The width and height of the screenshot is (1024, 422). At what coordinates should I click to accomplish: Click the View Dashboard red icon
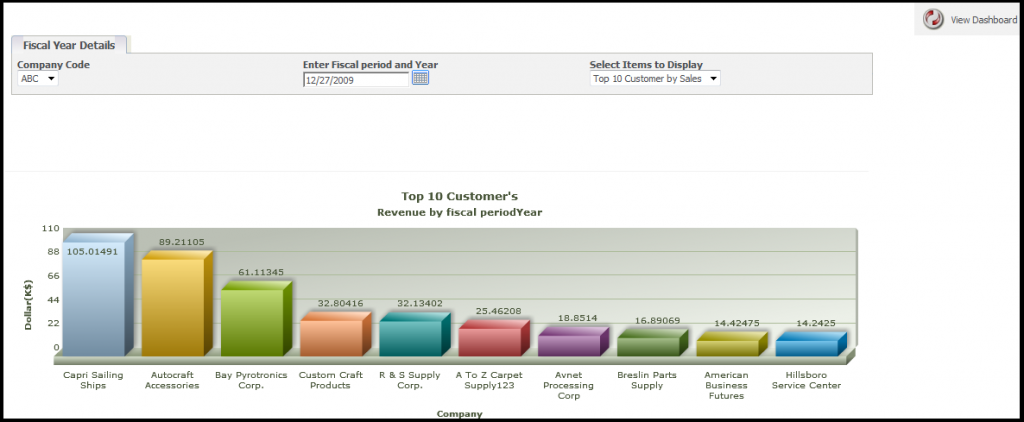(x=933, y=19)
